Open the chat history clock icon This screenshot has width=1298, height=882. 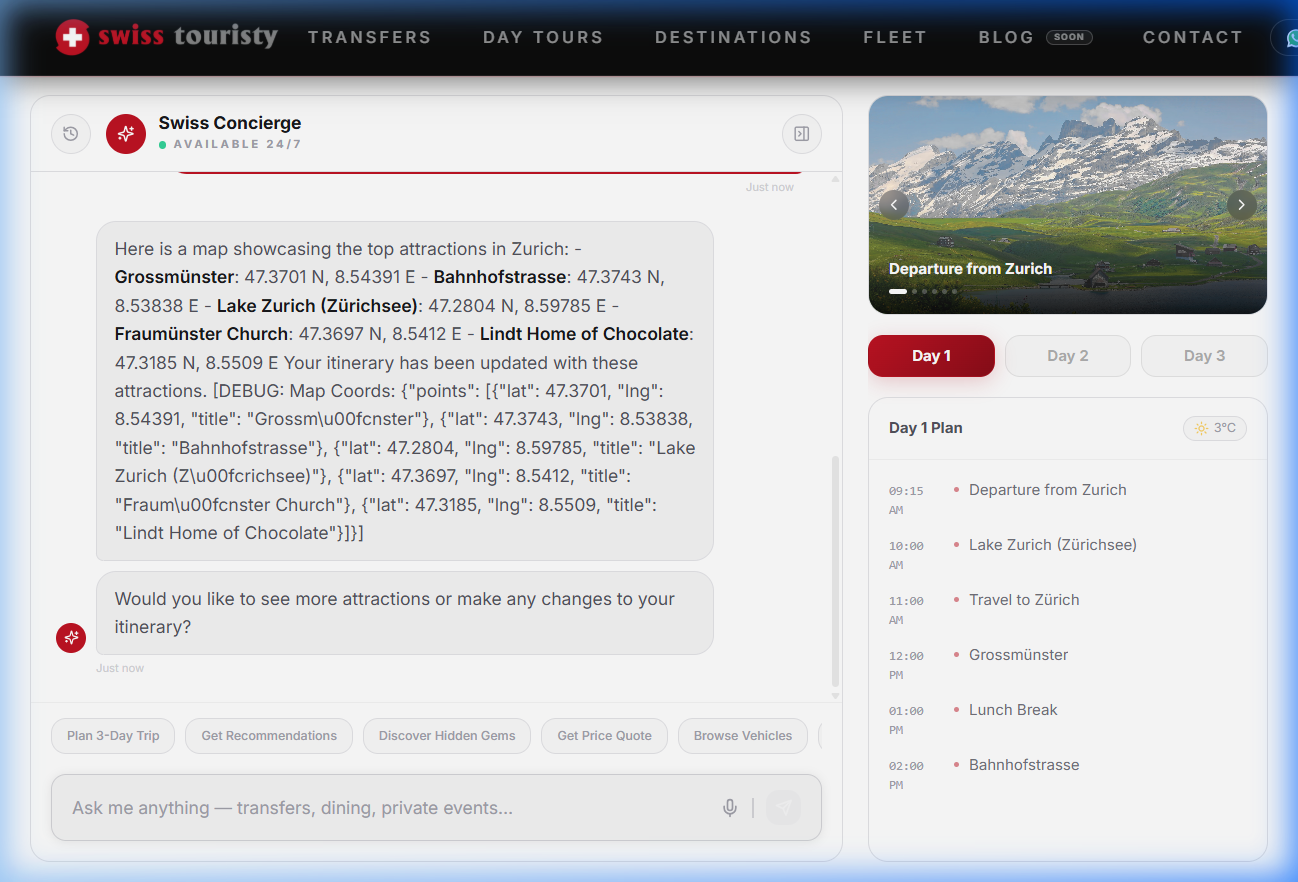pyautogui.click(x=71, y=133)
